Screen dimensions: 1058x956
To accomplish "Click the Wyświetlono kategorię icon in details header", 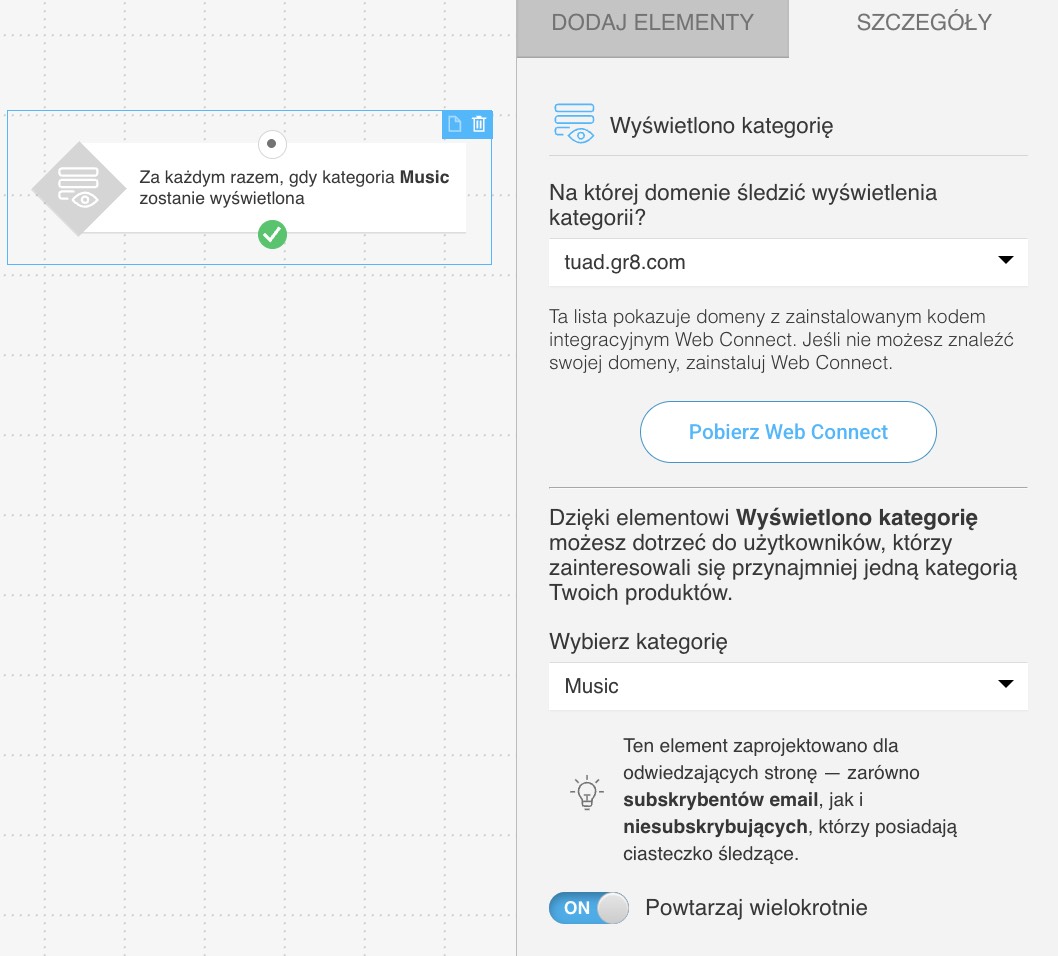I will point(574,123).
